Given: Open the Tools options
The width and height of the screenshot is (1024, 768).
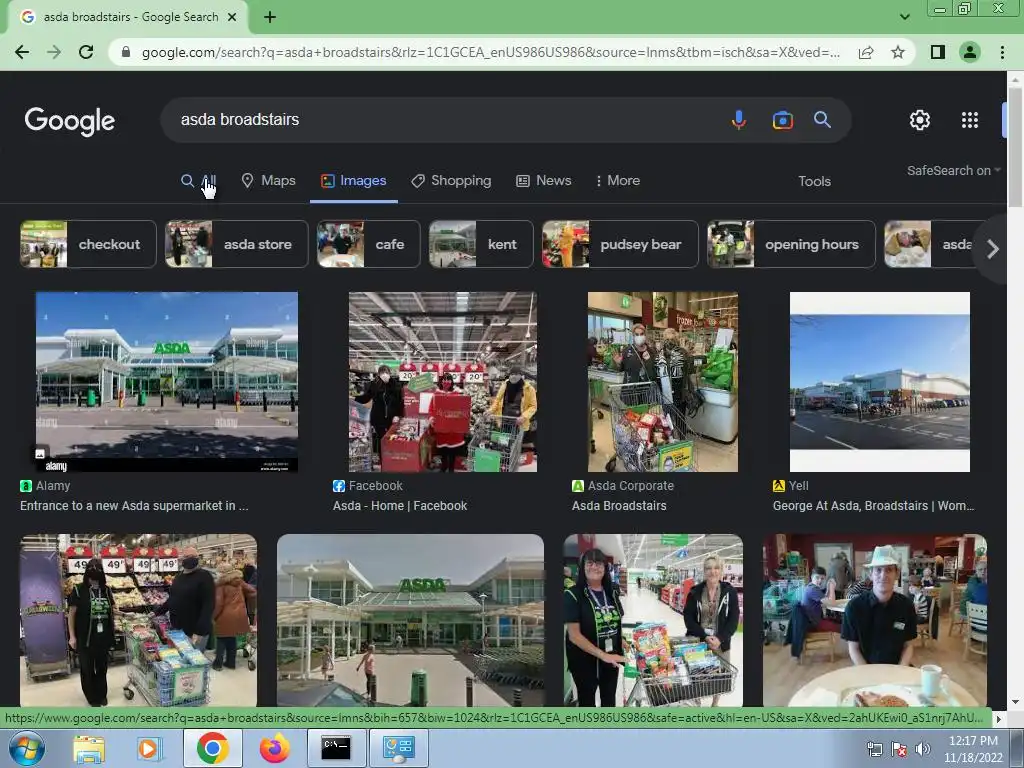Looking at the screenshot, I should point(814,182).
